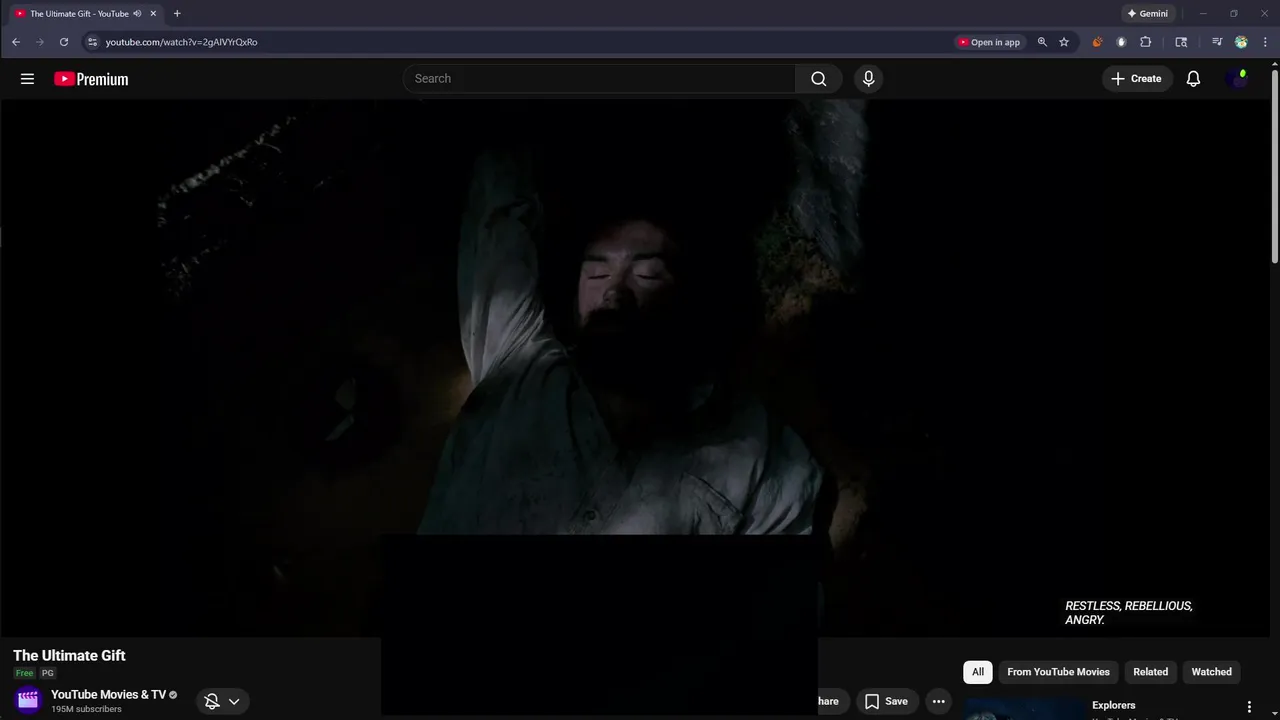Open the tab search side panel icon
Screen dimensions: 1280x720
[1181, 42]
